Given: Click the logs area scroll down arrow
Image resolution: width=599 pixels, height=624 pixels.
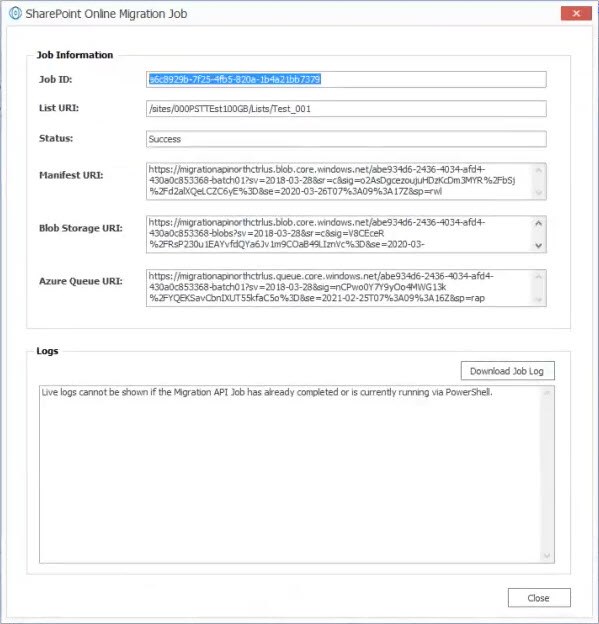Looking at the screenshot, I should (x=547, y=556).
